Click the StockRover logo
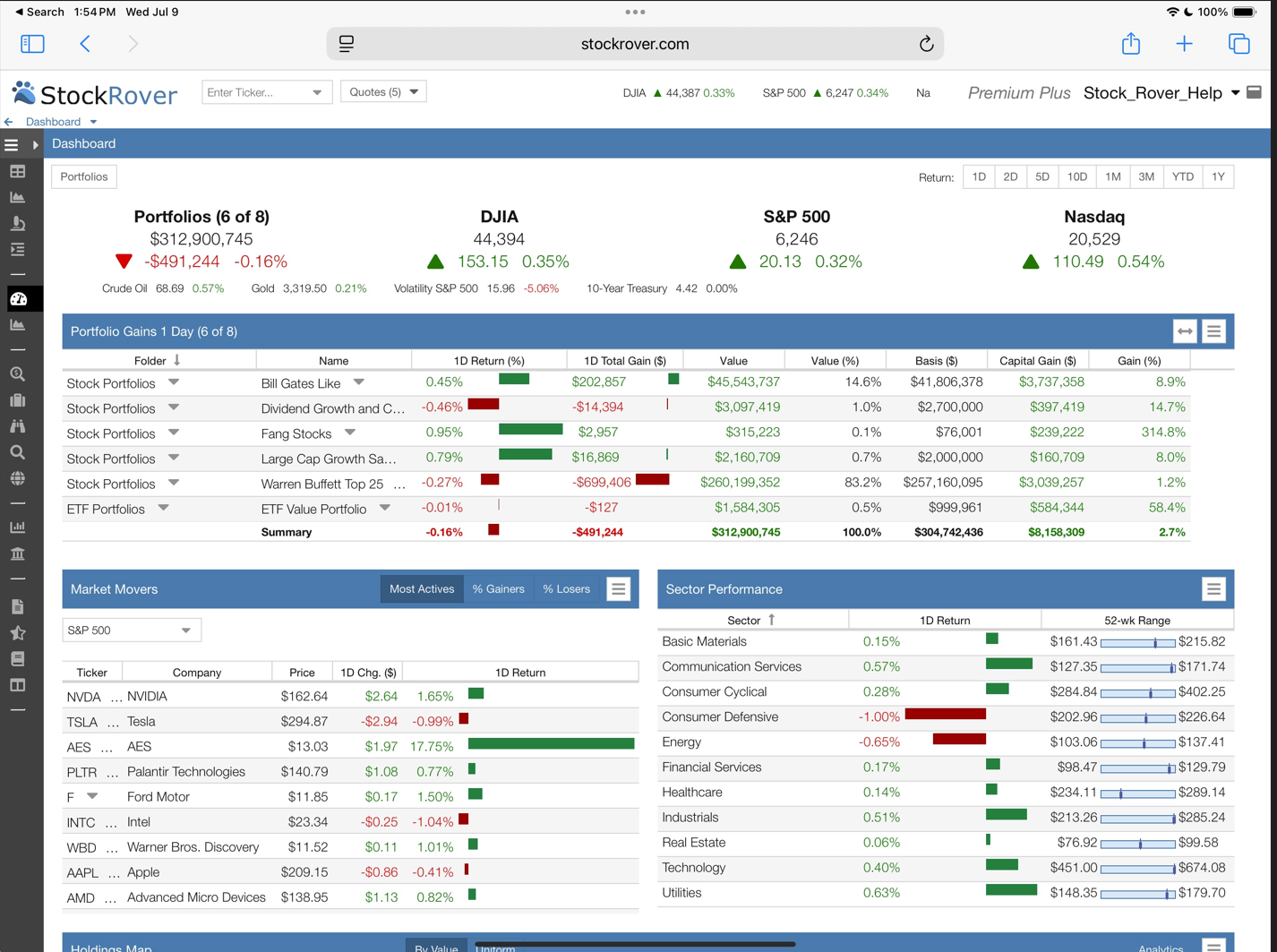The width and height of the screenshot is (1277, 952). coord(95,93)
